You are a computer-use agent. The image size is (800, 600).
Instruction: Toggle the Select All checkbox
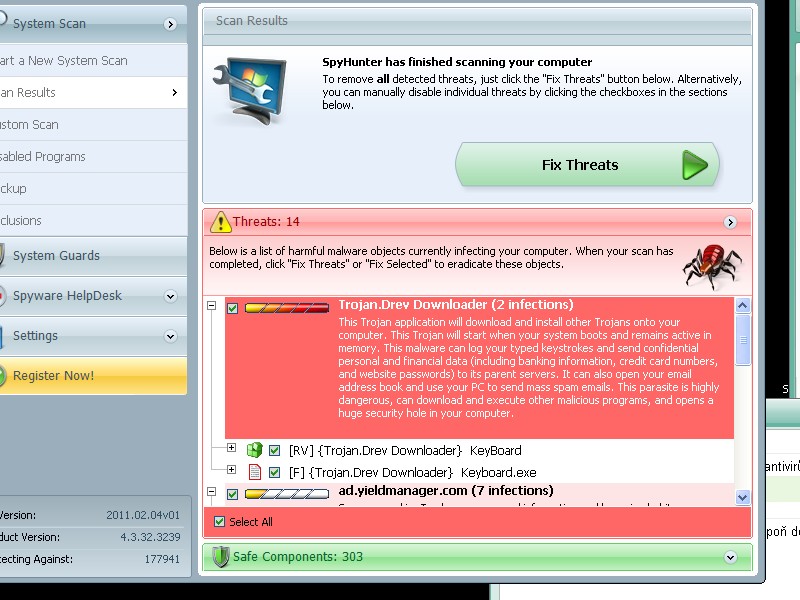219,521
